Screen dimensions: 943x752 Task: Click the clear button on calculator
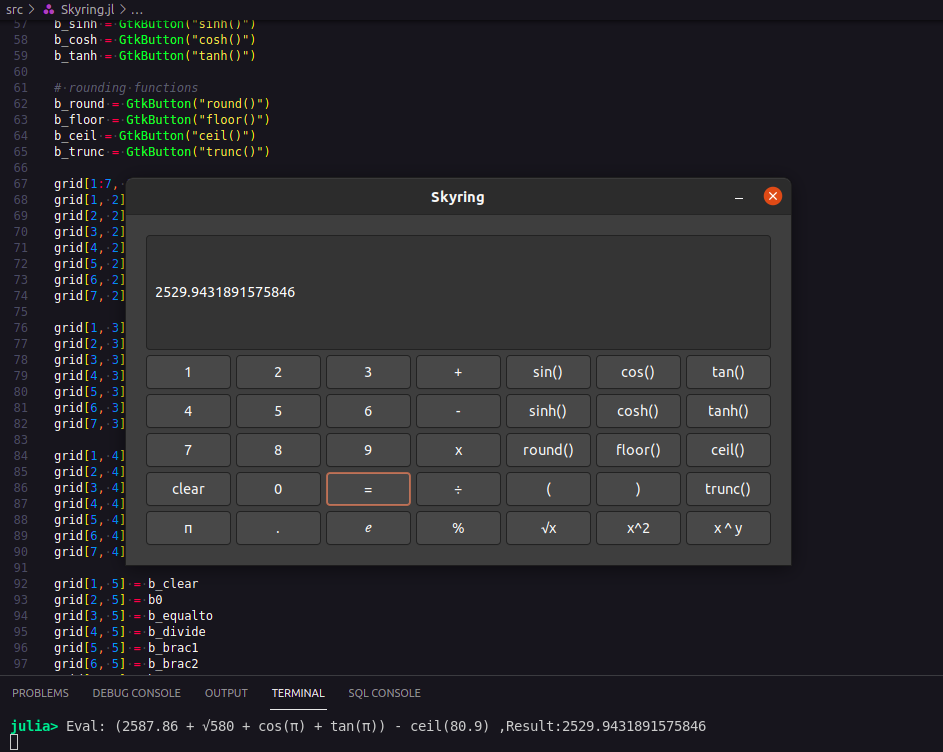click(x=188, y=489)
